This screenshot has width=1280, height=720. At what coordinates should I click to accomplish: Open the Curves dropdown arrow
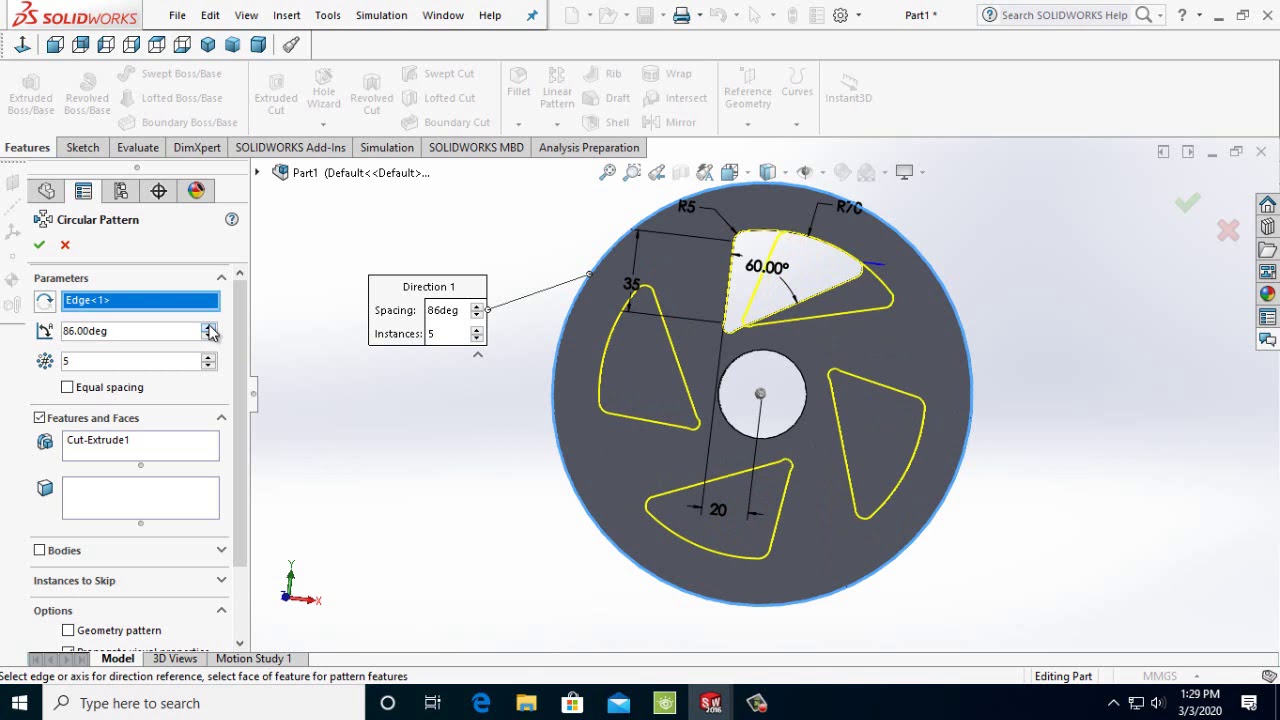pyautogui.click(x=796, y=124)
